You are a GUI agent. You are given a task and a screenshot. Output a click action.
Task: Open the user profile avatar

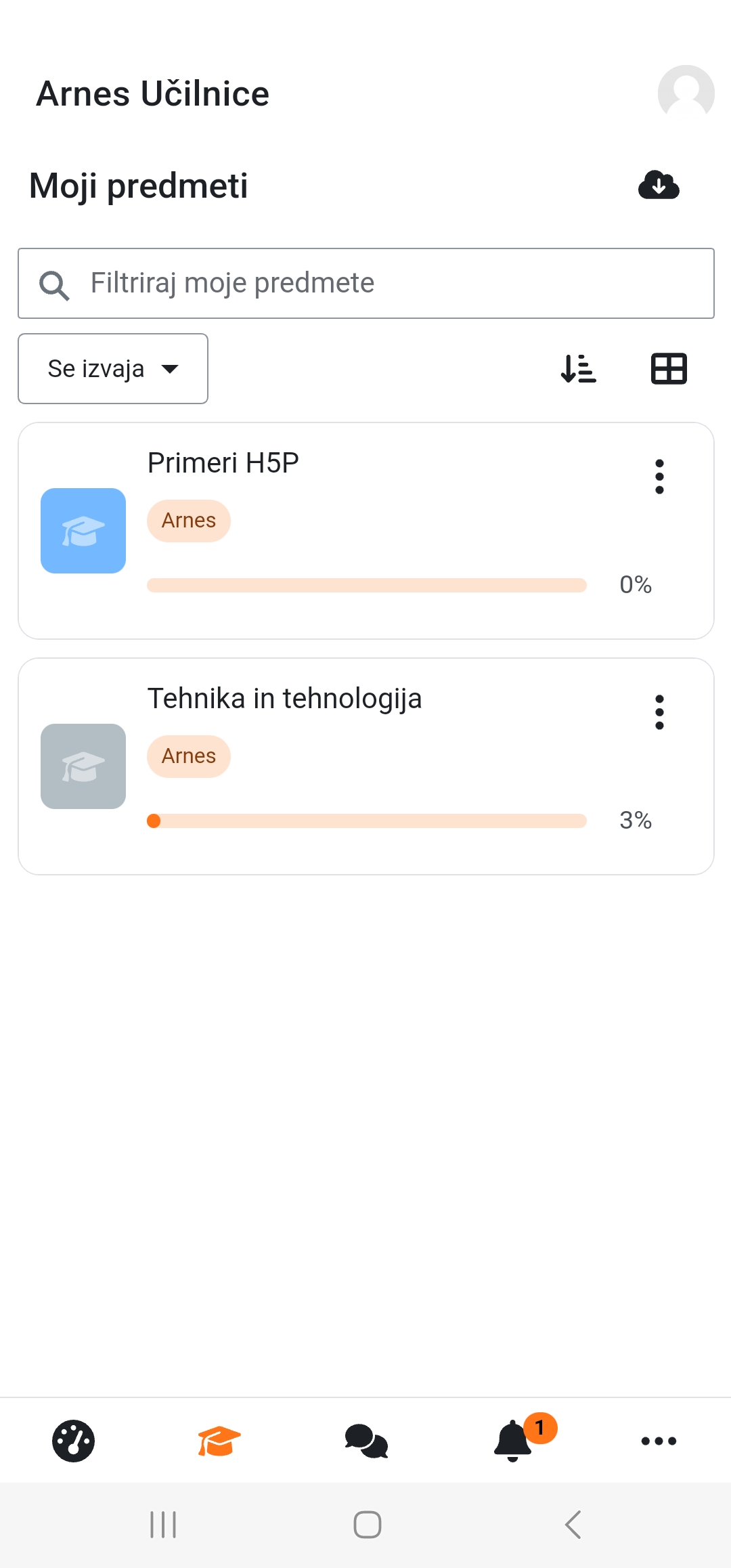coord(686,93)
